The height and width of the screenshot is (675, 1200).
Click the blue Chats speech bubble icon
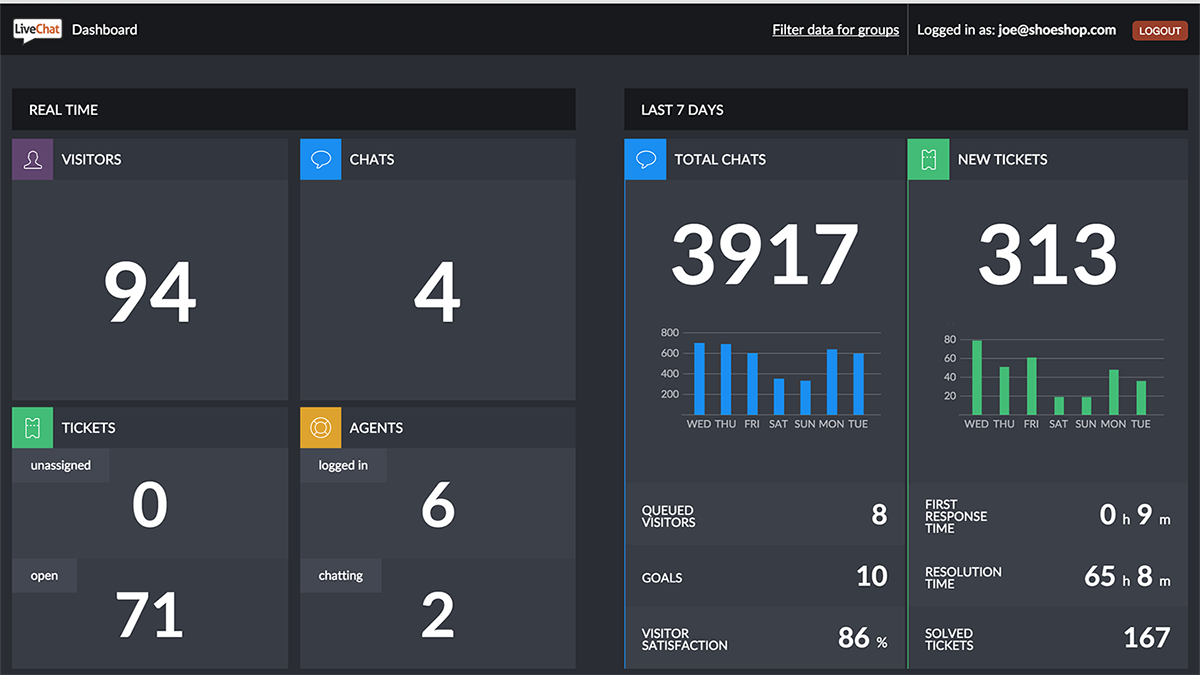320,160
